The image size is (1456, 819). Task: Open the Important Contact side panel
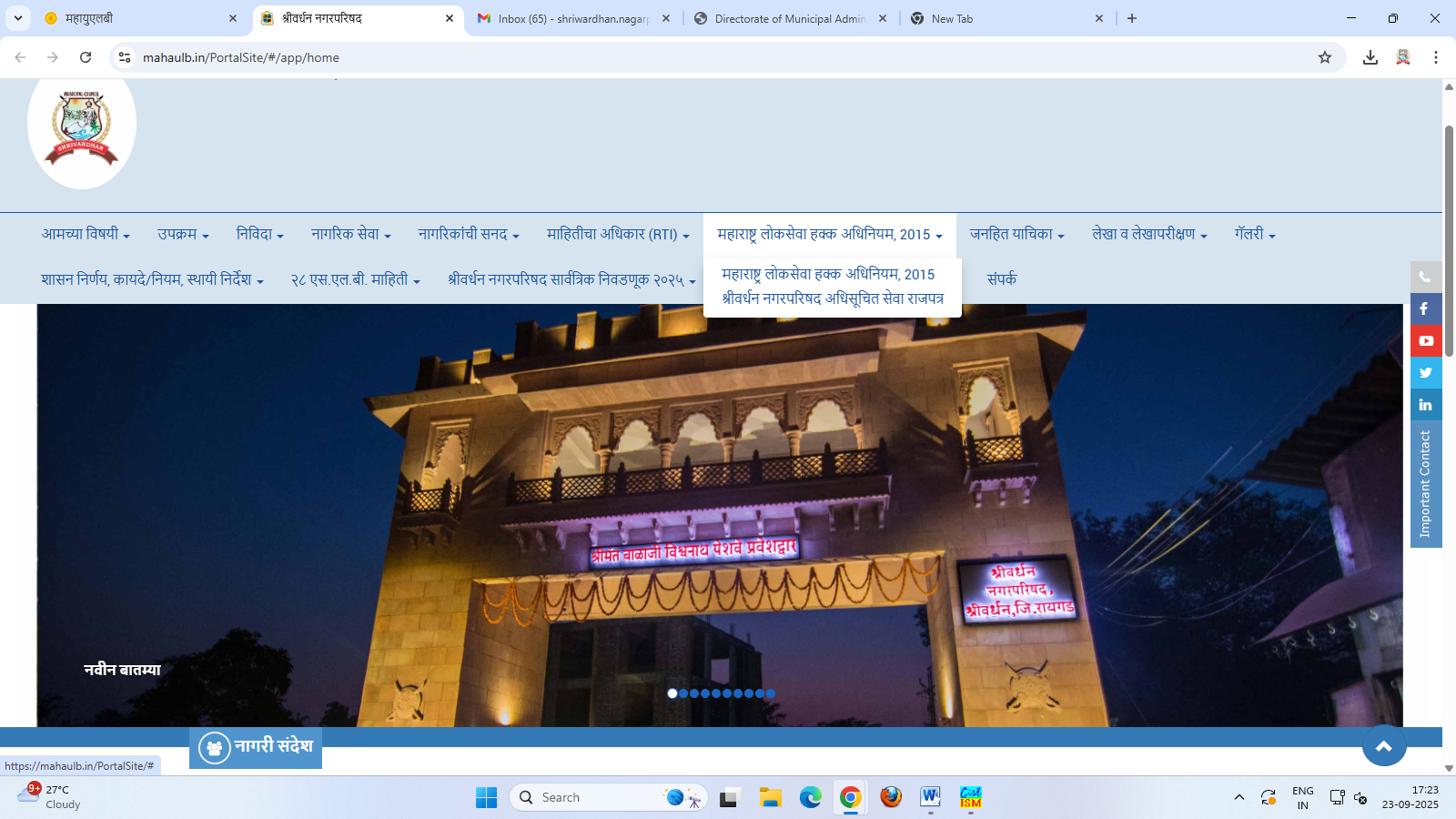click(1425, 483)
